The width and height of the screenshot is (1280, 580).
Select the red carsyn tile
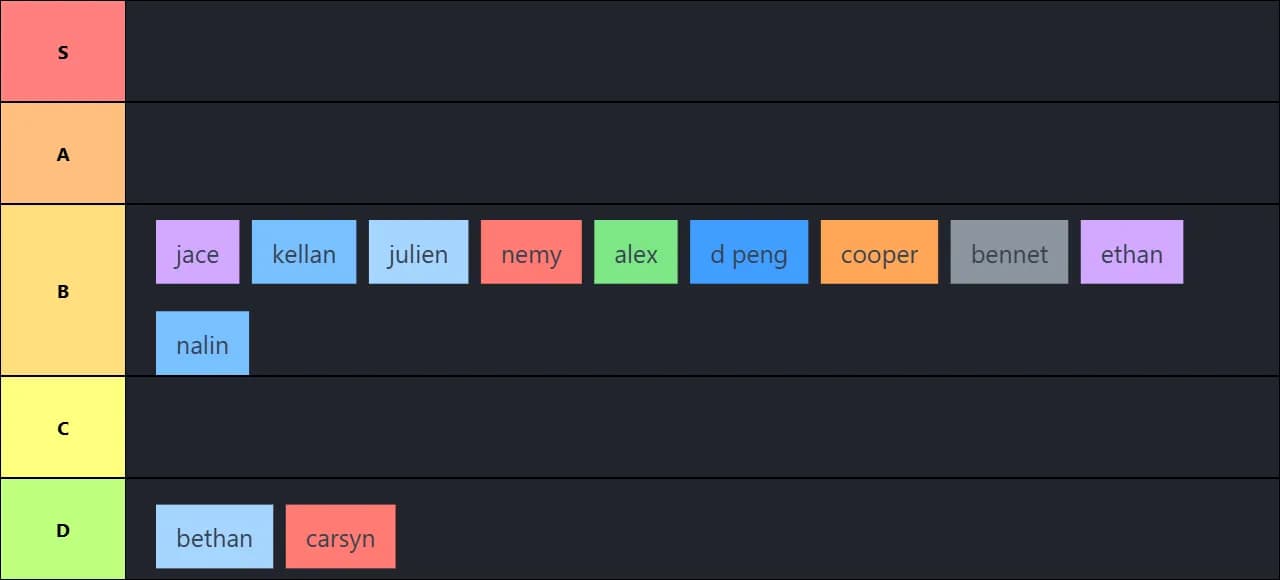340,537
